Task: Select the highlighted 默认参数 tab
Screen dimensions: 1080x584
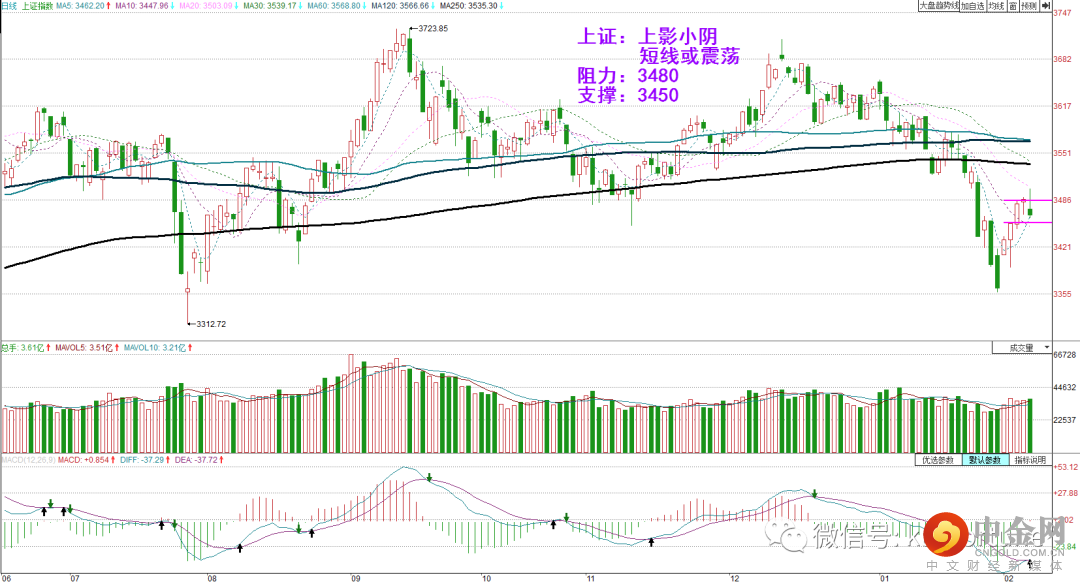Action: 984,459
